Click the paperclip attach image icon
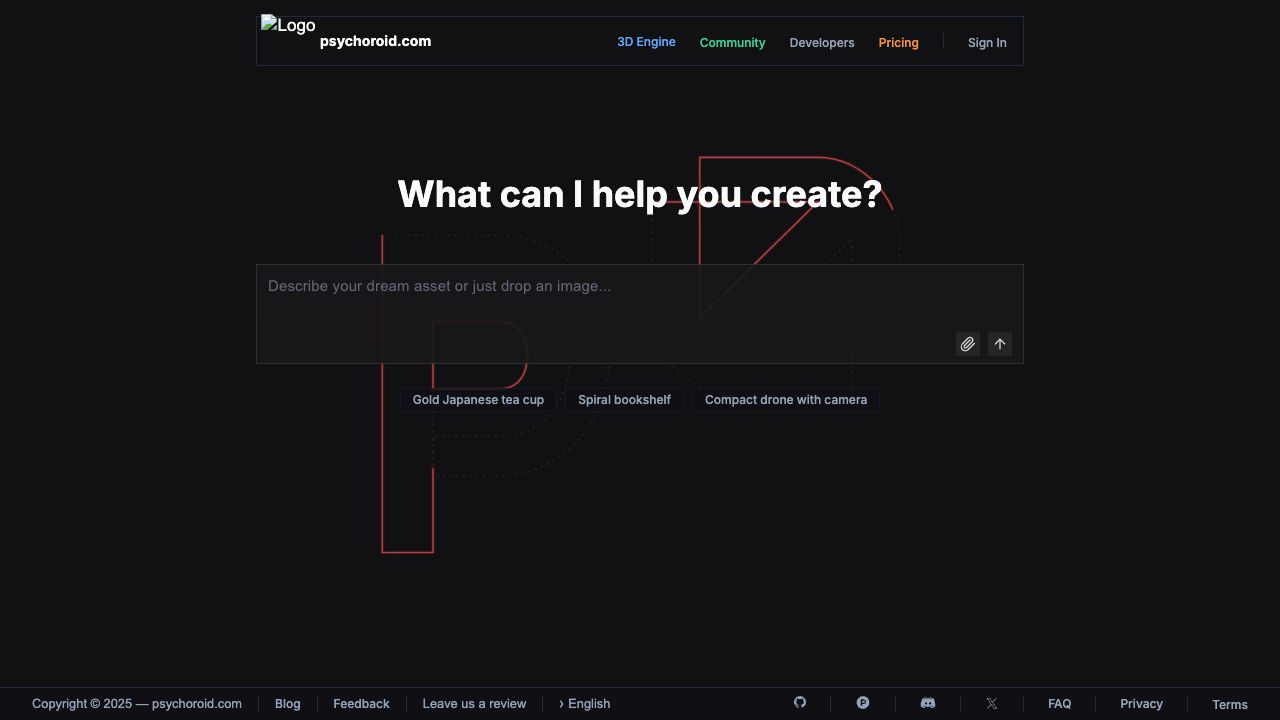1280x720 pixels. [x=967, y=344]
